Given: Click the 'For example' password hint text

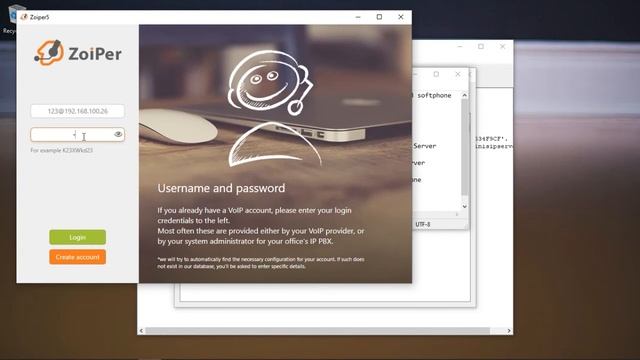Looking at the screenshot, I should (62, 150).
